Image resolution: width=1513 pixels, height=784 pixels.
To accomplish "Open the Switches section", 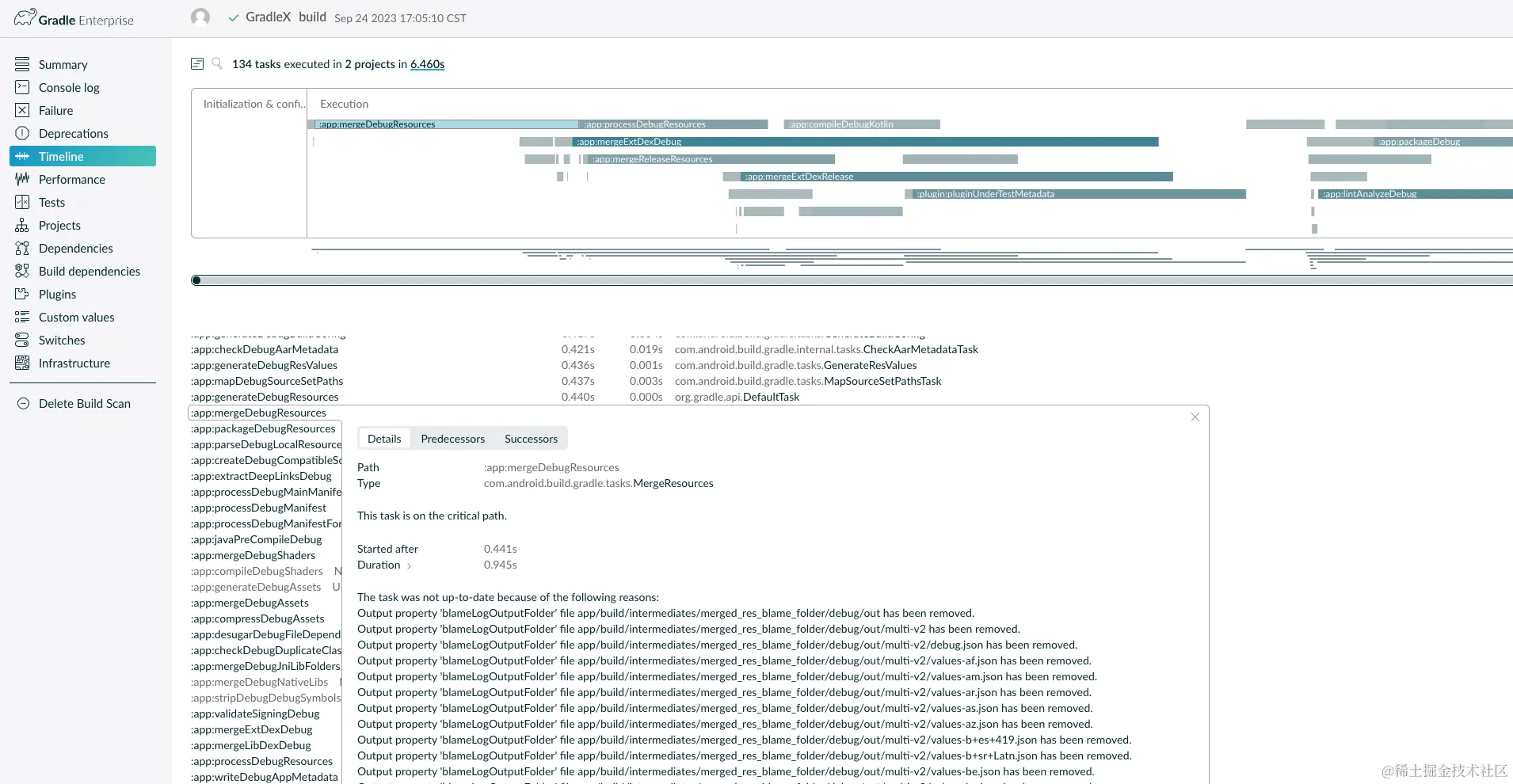I will (x=62, y=340).
